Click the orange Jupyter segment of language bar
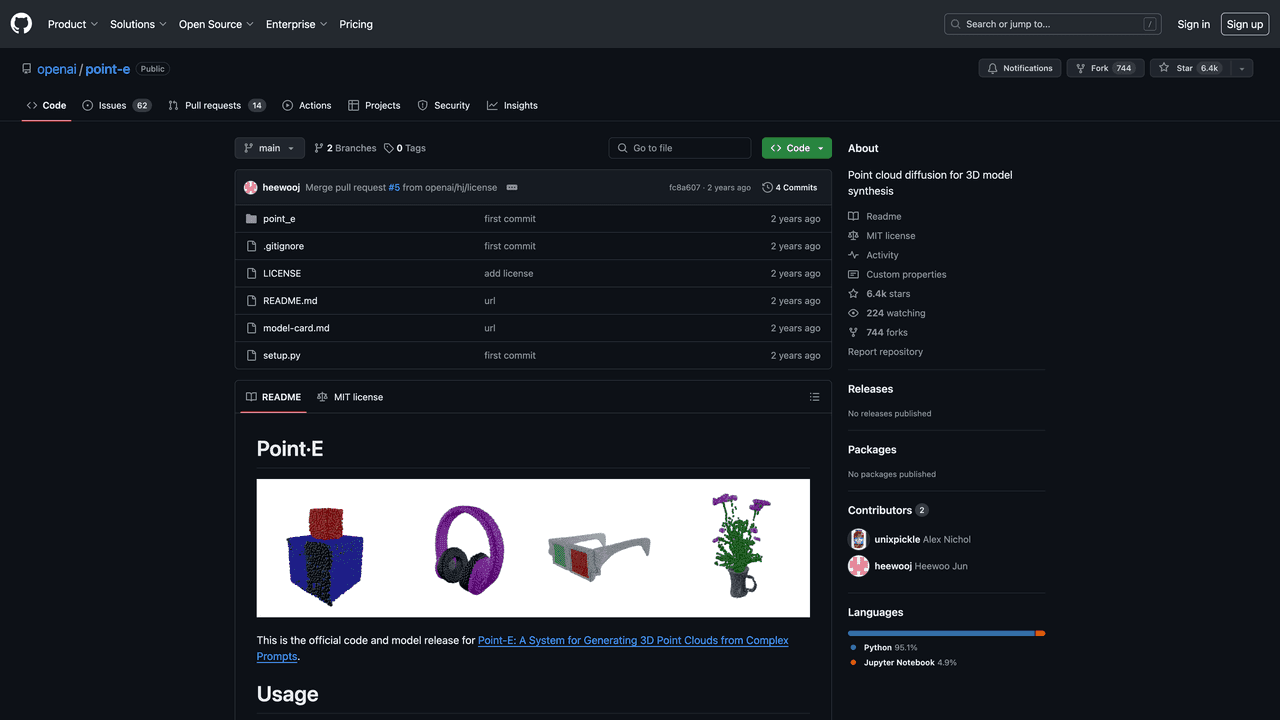 click(1040, 633)
